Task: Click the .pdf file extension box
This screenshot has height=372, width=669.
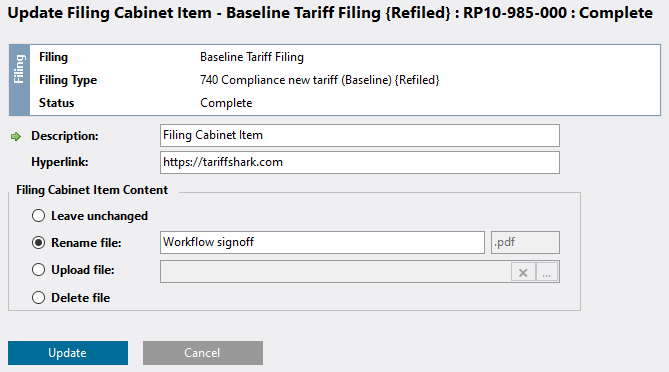Action: tap(525, 242)
